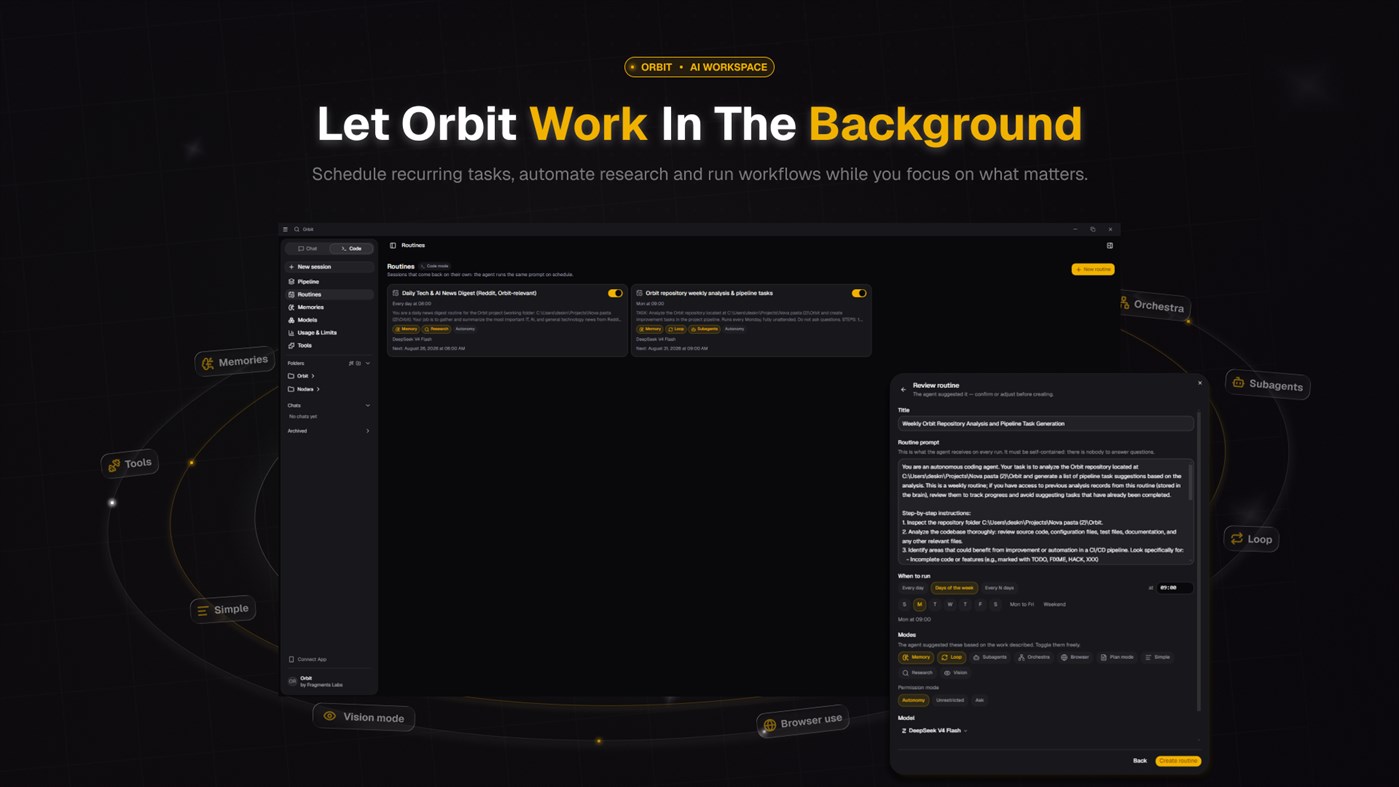This screenshot has height=787, width=1399.
Task: Click the Code mode badge next to Routines
Action: click(435, 266)
